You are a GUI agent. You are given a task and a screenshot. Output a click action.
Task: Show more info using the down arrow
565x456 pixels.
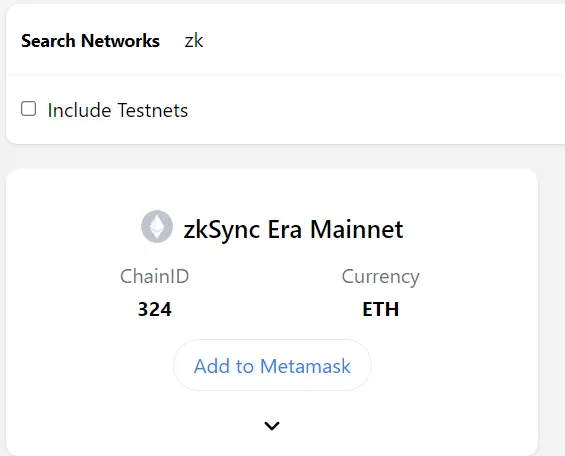pos(272,426)
